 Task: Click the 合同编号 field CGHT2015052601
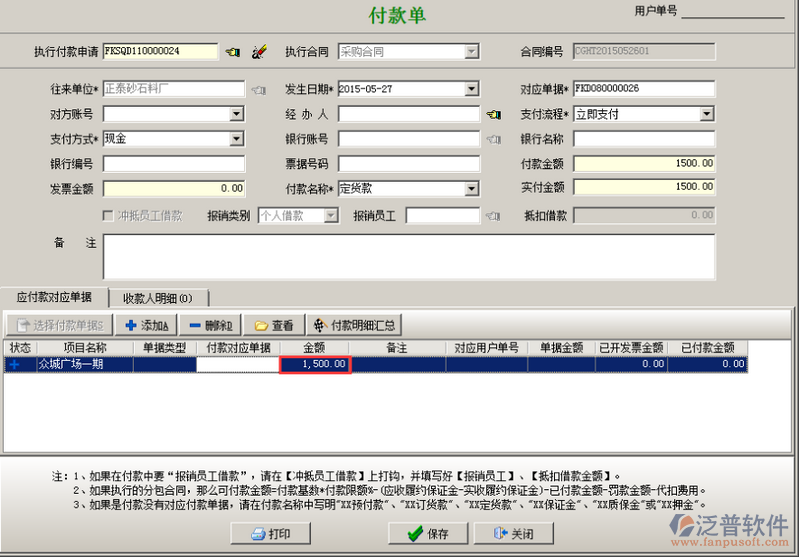[644, 51]
